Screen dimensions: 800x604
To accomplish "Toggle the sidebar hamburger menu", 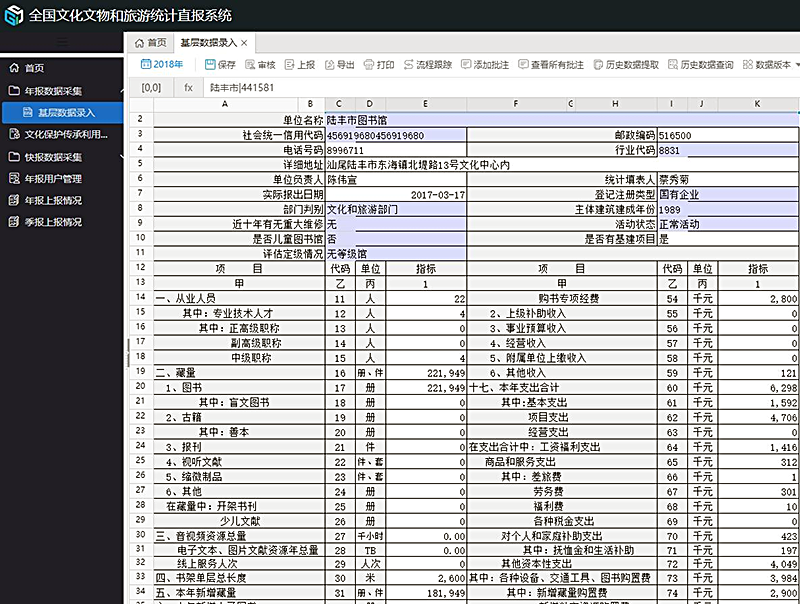I will click(62, 41).
